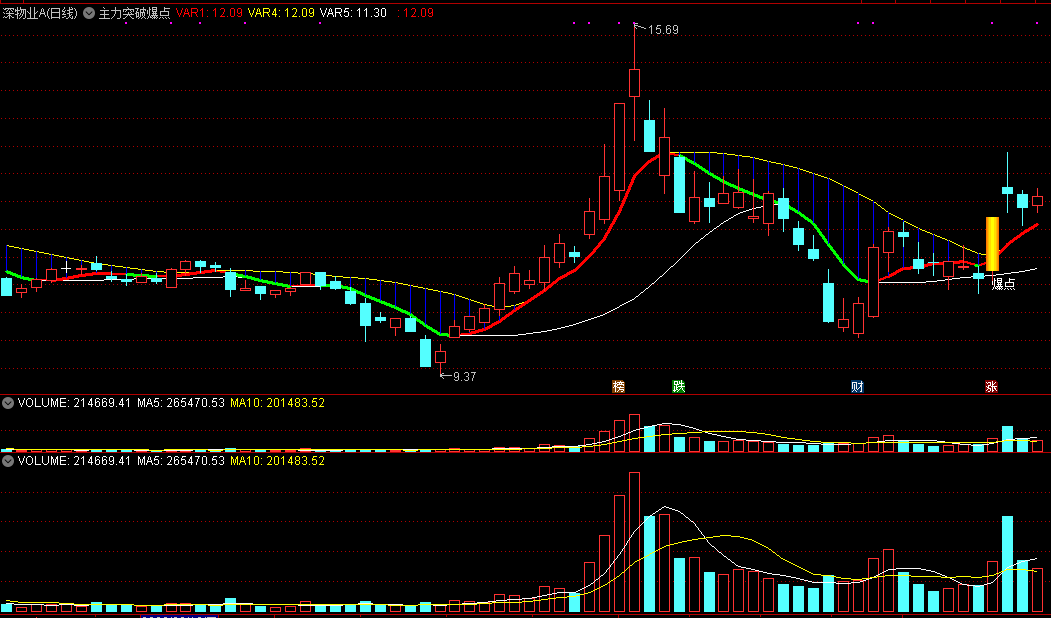
Task: Click the 爆点 signal label
Action: tap(1003, 284)
